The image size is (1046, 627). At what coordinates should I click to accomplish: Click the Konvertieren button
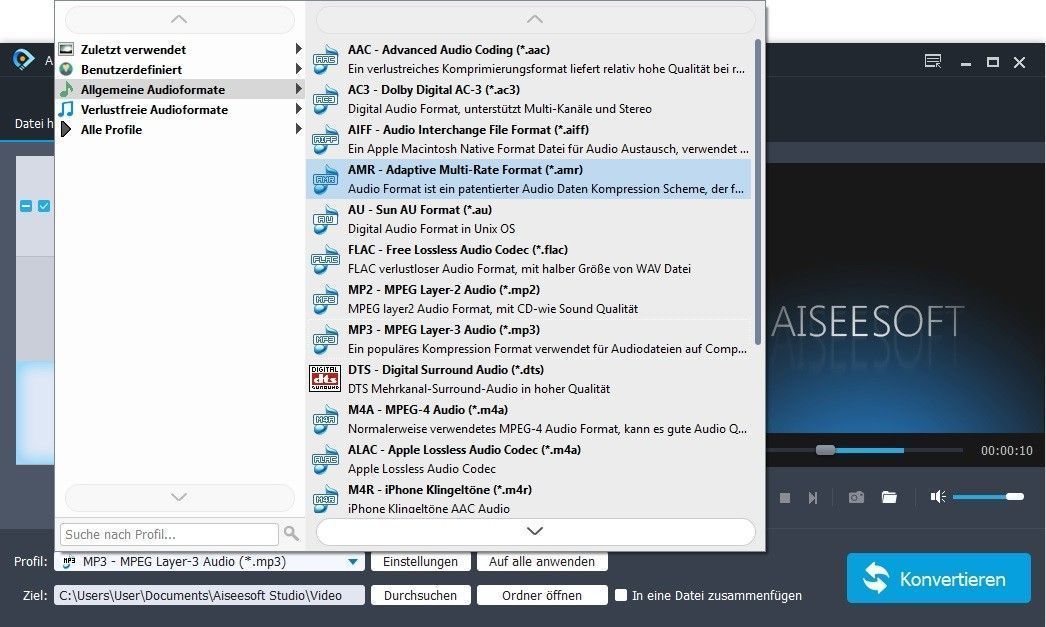938,579
